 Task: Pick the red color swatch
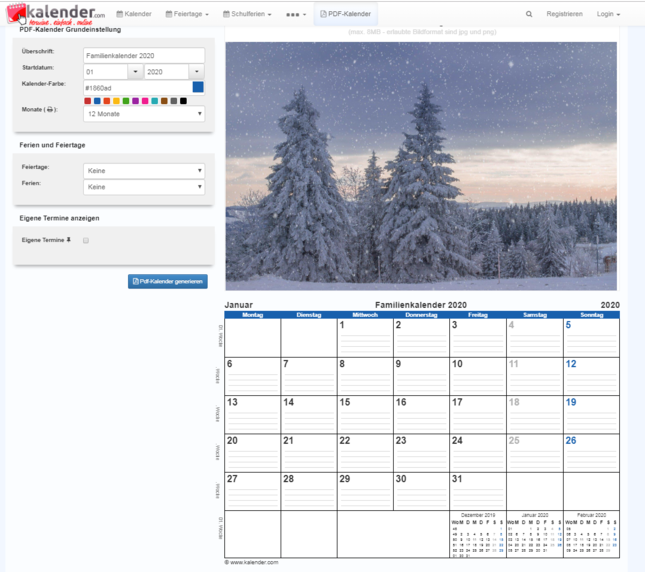coord(88,100)
